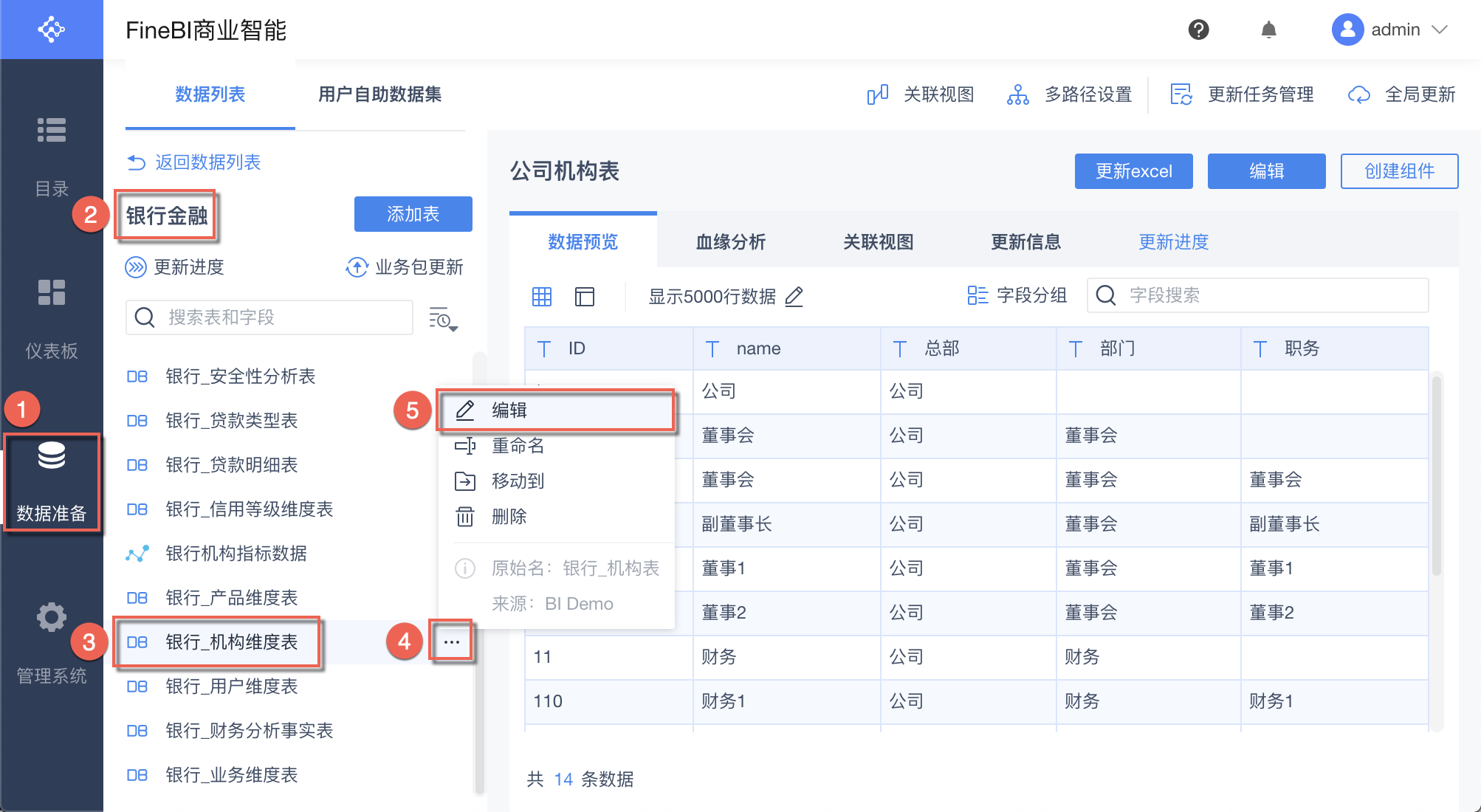Switch to grid table view icon

[542, 296]
